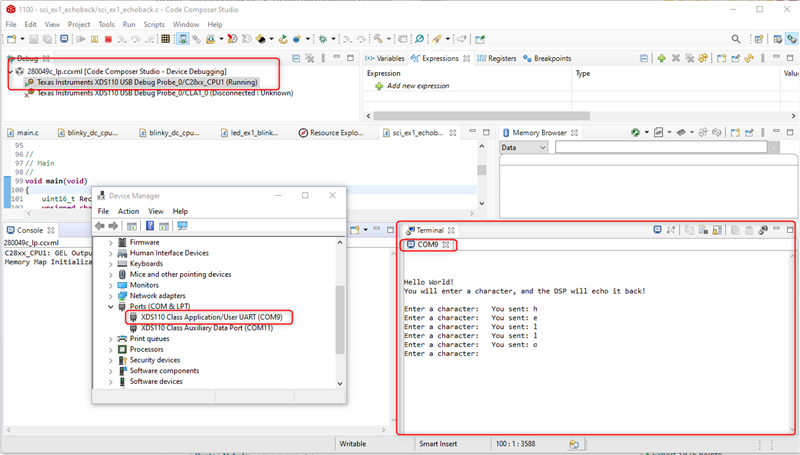Open a terminal from the main toolbar
Viewport: 800px width, 455px height.
pos(64,39)
